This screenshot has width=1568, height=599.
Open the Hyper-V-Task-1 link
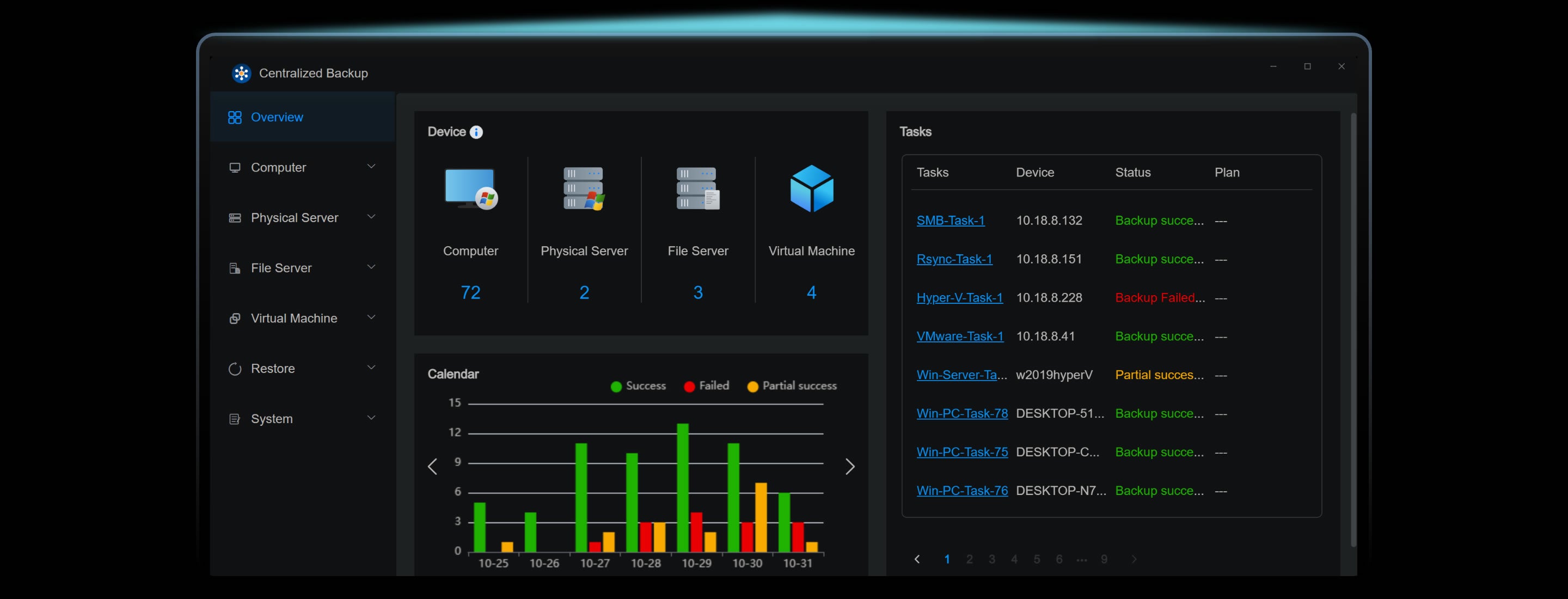tap(959, 298)
